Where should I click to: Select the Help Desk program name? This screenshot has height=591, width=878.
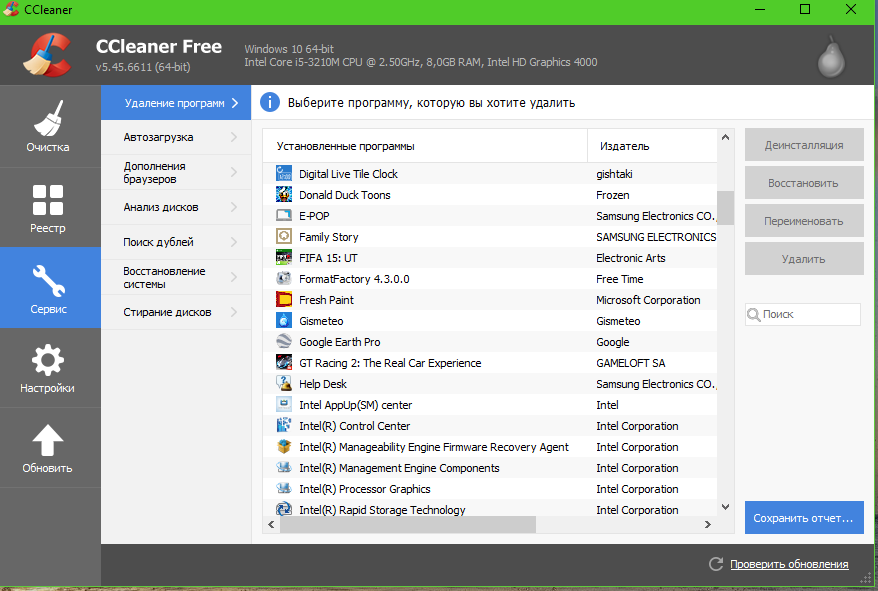(323, 384)
